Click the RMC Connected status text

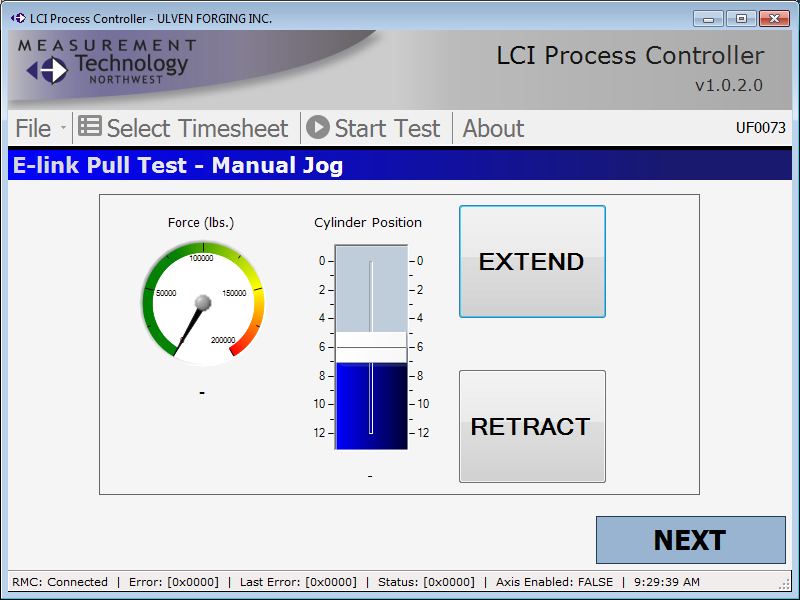coord(60,582)
